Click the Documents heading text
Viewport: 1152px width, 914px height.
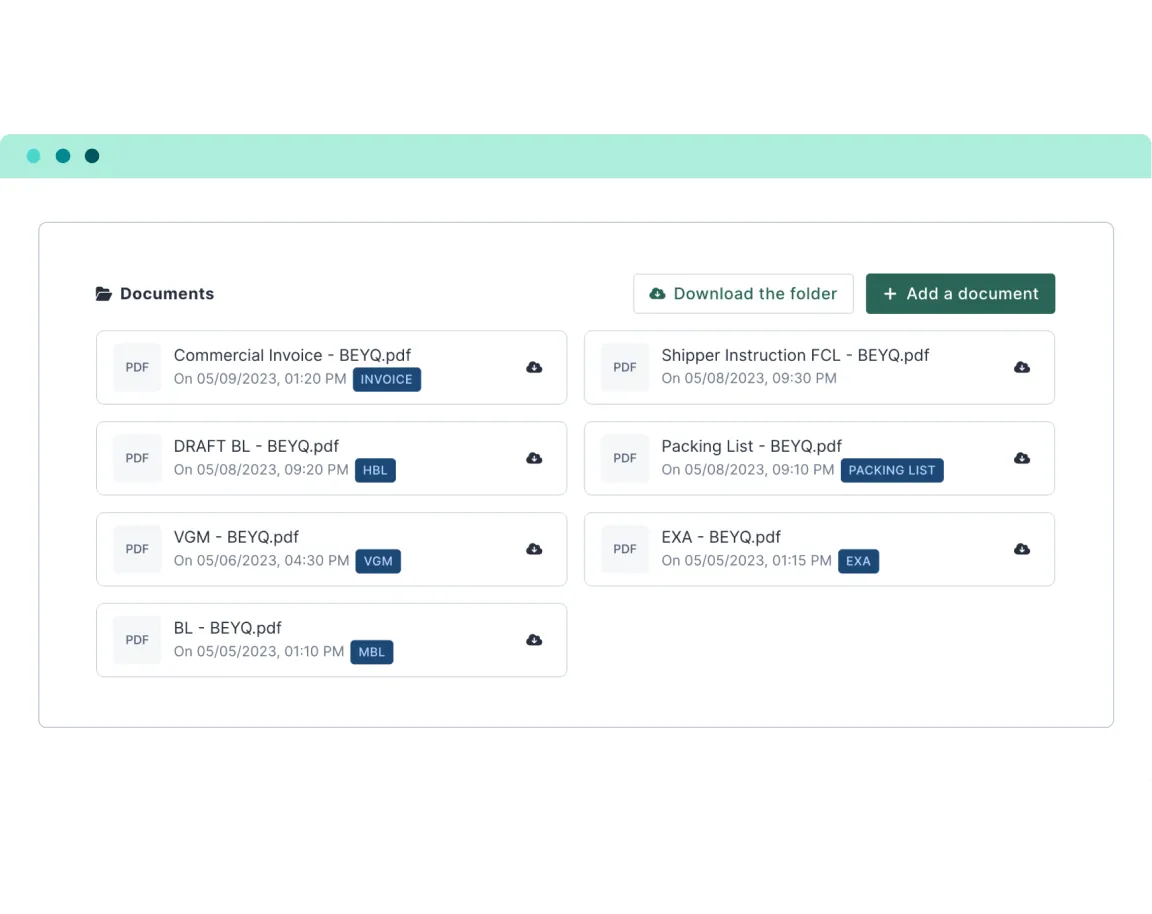[x=168, y=294]
